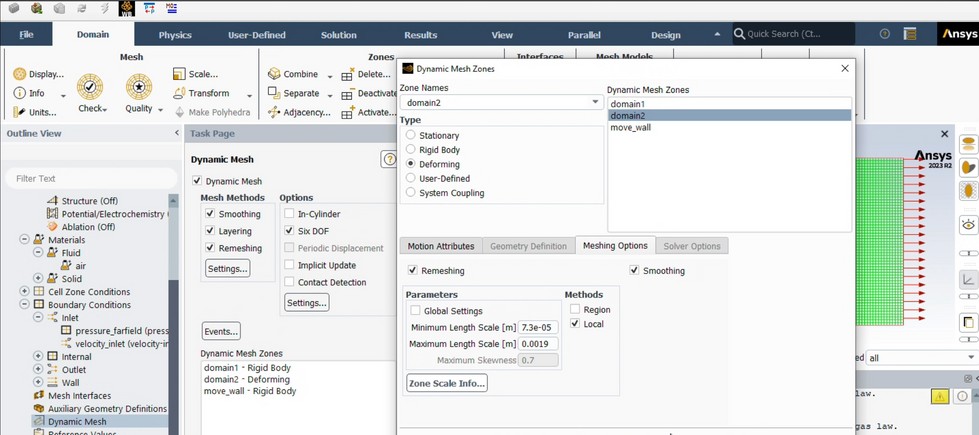Open the Info dropdown arrow

pos(63,95)
